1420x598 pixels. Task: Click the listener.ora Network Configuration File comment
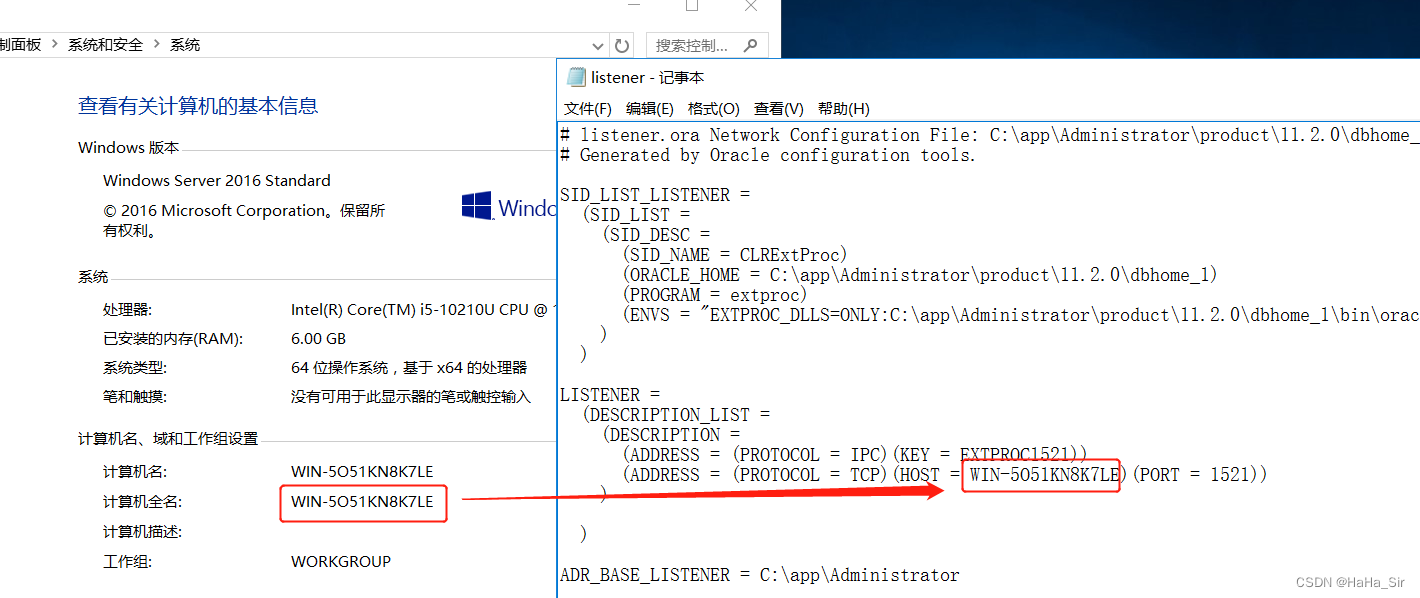990,135
